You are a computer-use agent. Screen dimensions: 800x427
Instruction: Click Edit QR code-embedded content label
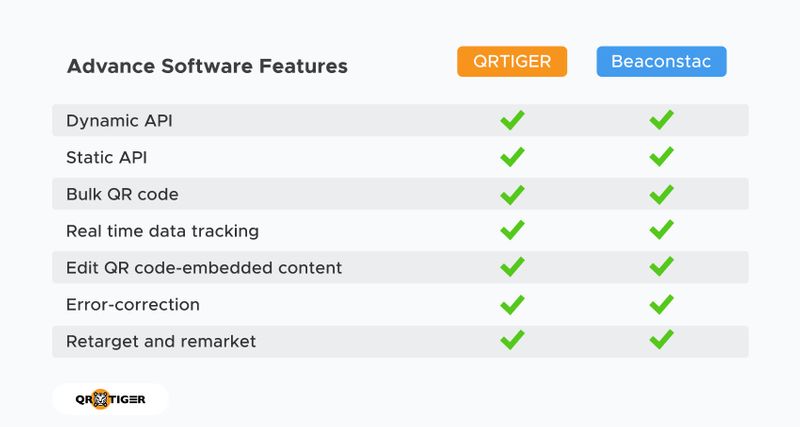pyautogui.click(x=204, y=267)
